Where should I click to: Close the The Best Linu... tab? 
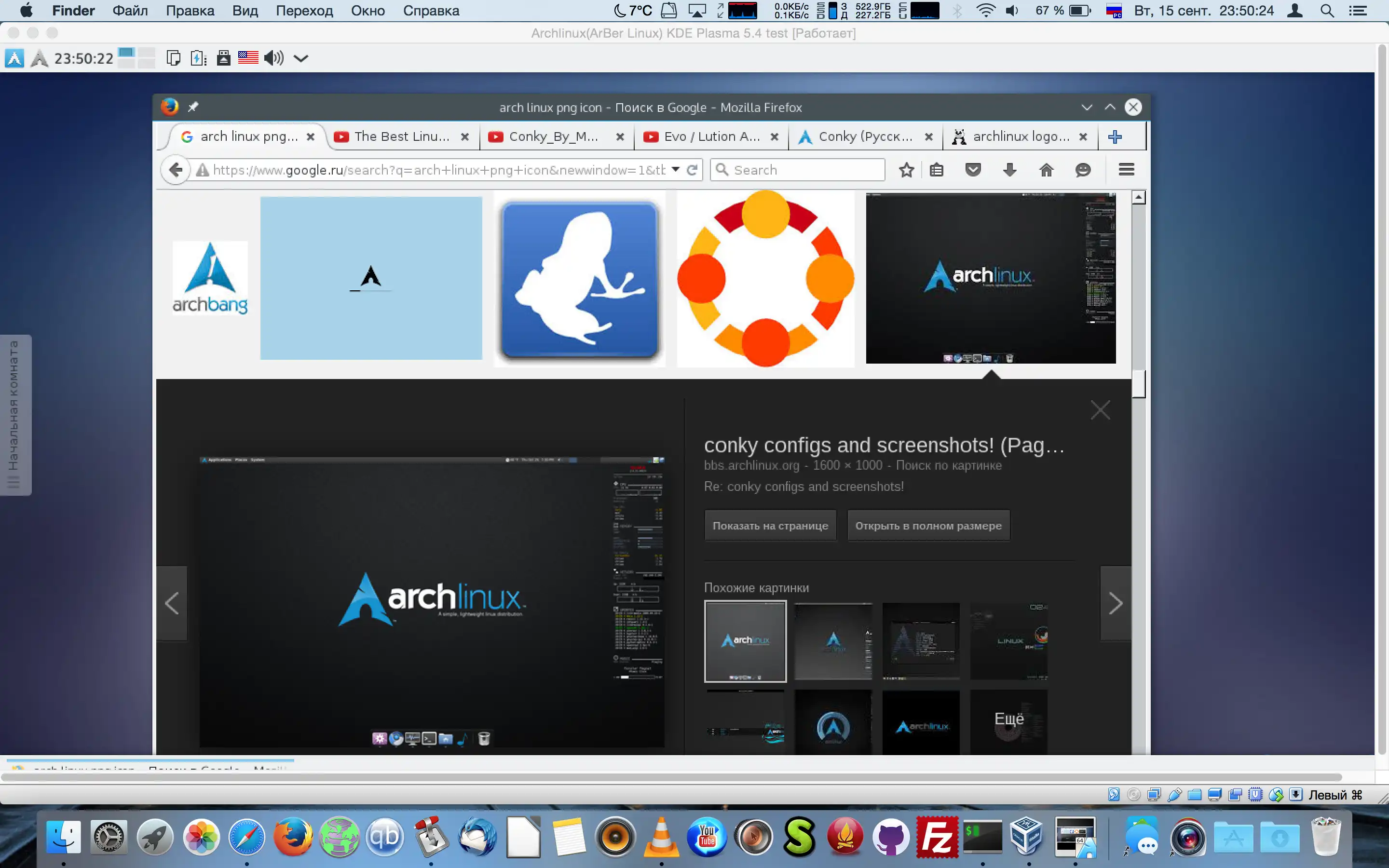[x=465, y=136]
